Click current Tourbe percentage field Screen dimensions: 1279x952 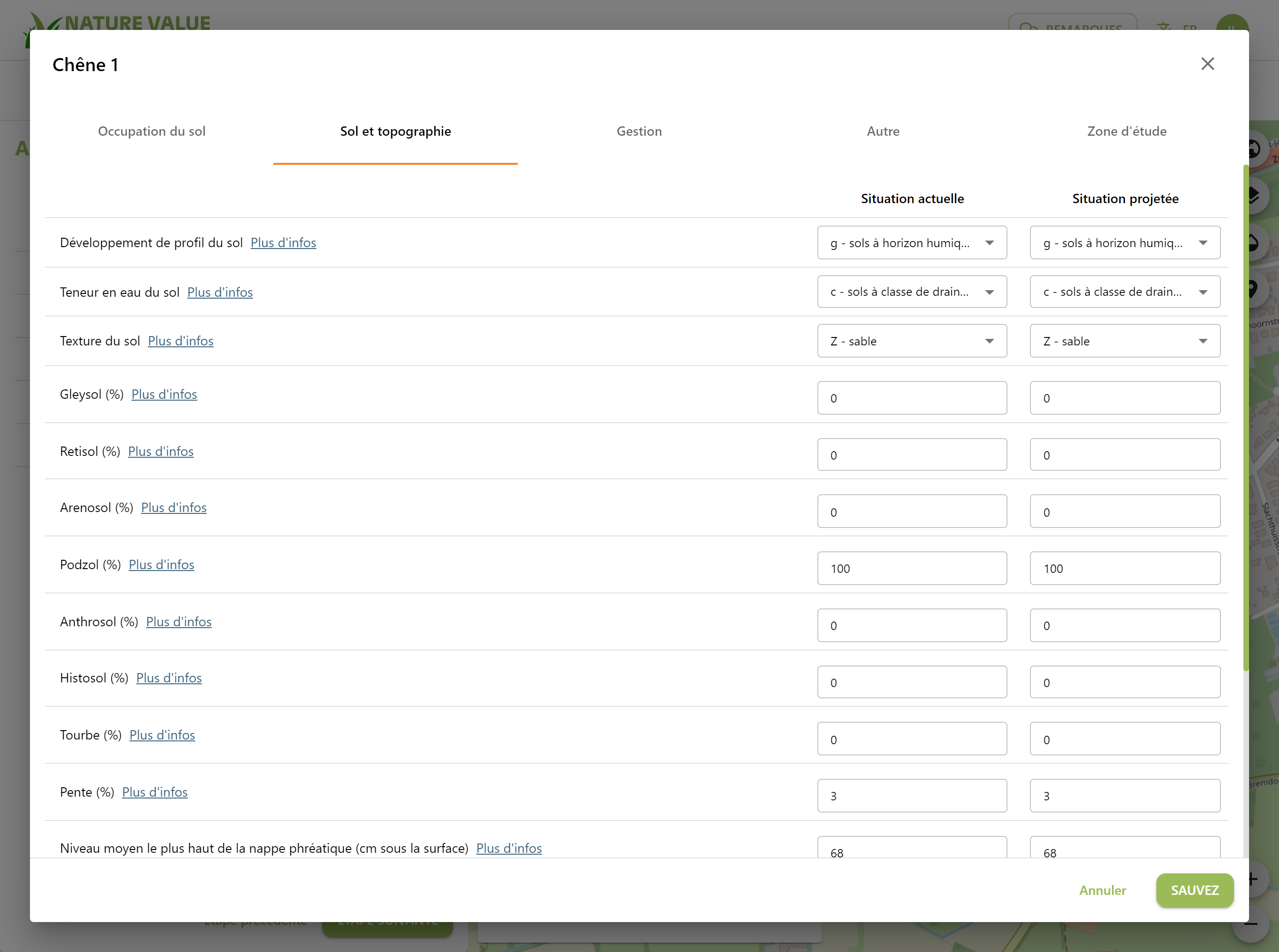912,740
